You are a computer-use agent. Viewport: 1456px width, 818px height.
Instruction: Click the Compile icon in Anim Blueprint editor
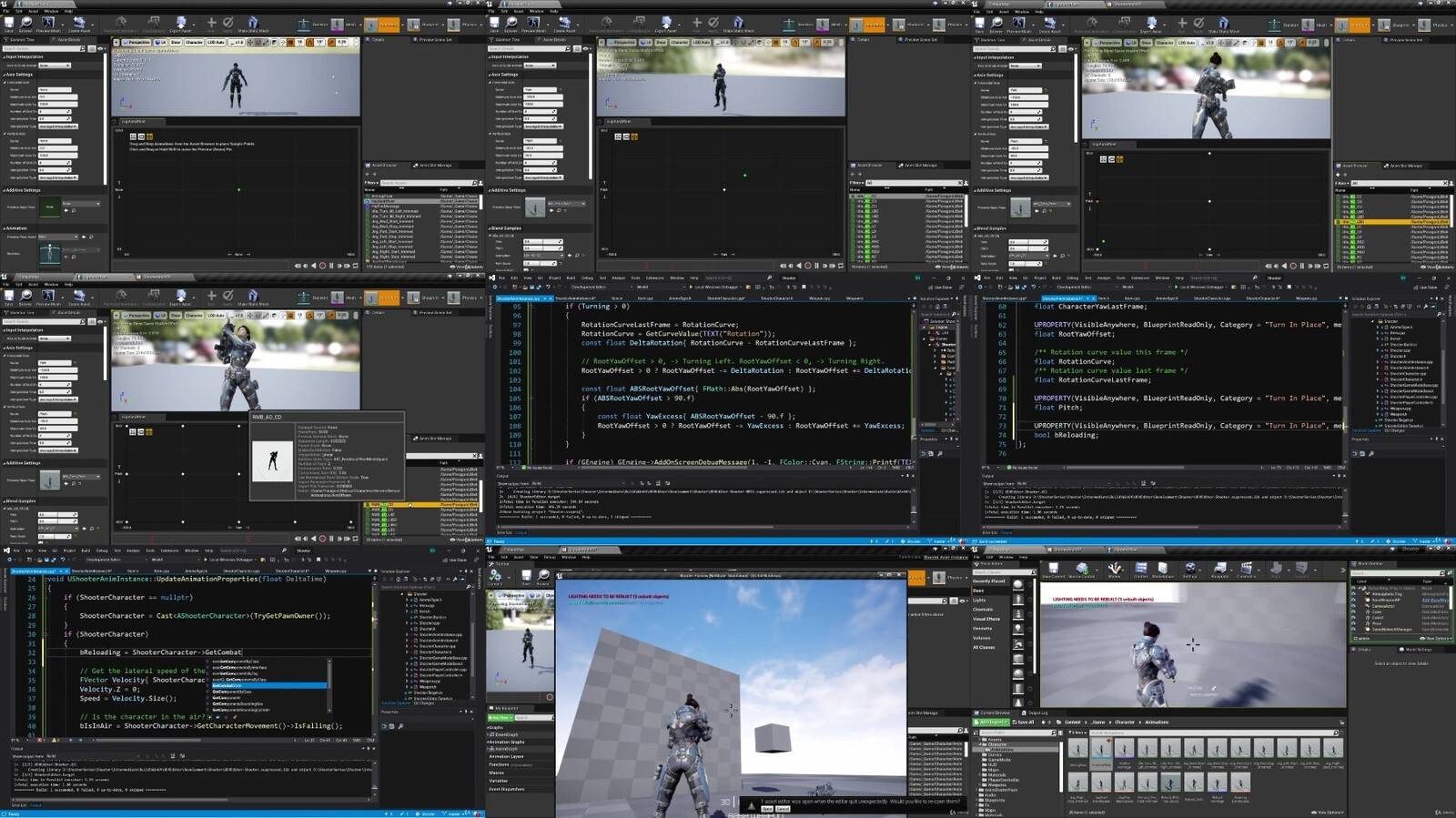click(496, 576)
